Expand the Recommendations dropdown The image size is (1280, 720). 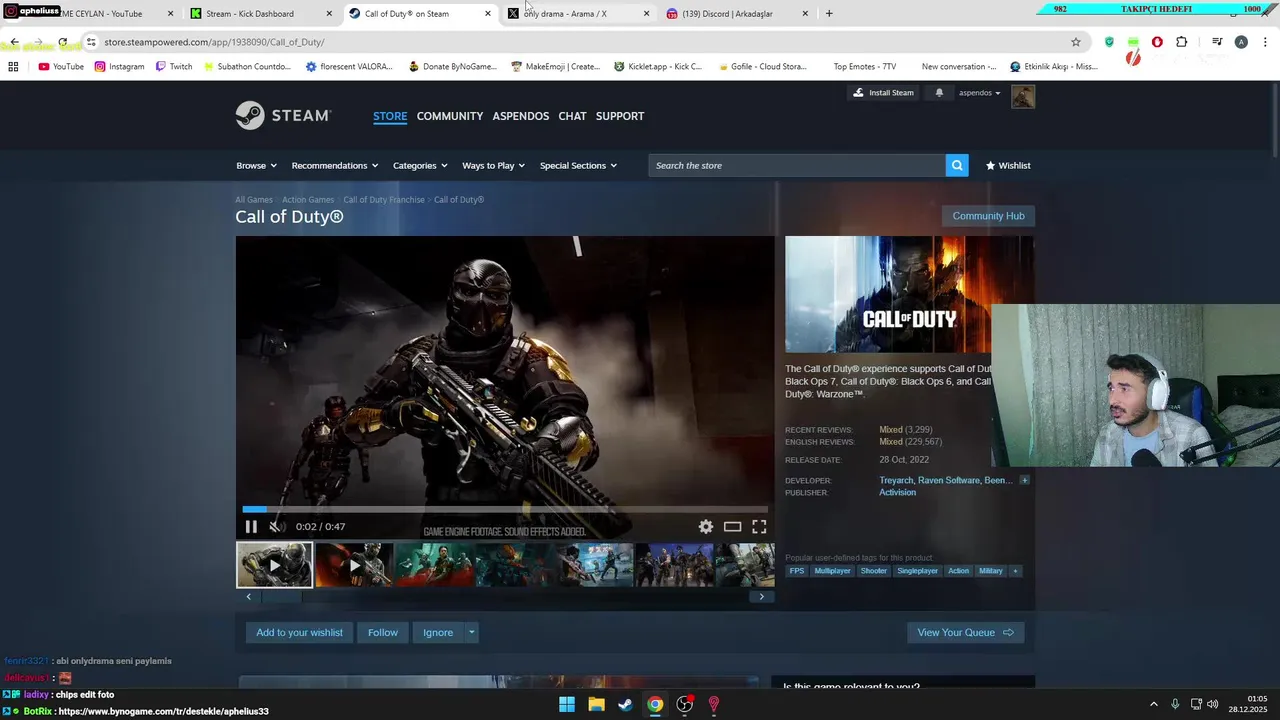pyautogui.click(x=335, y=165)
